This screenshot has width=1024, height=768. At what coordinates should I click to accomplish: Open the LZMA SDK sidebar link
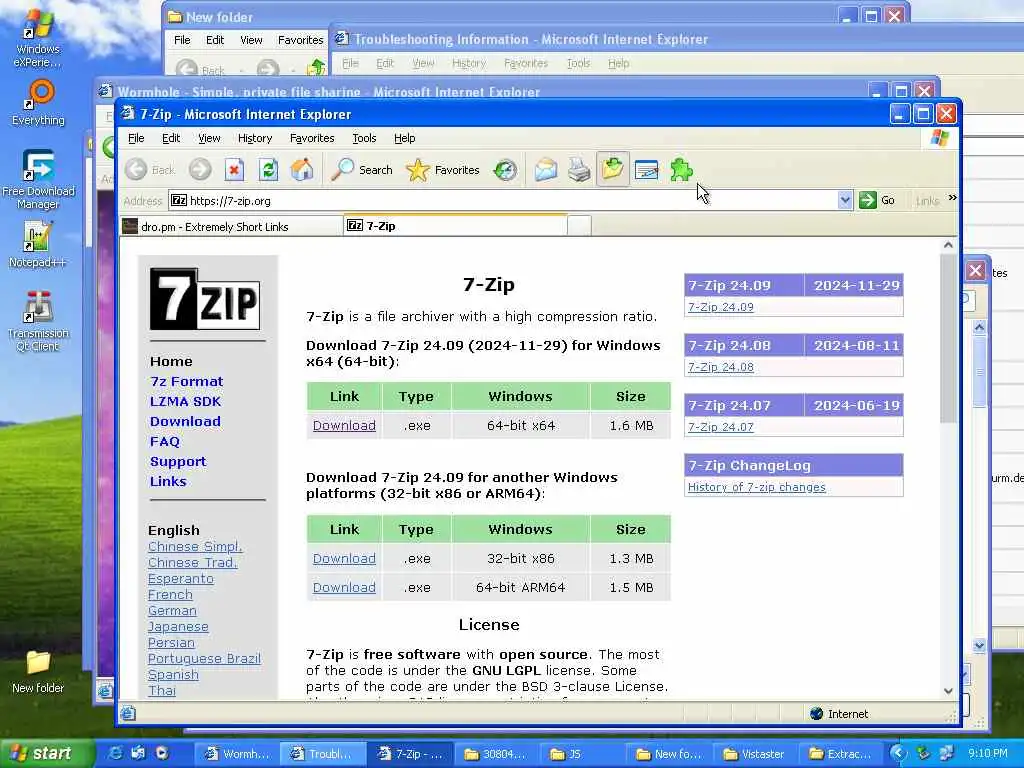click(x=185, y=402)
